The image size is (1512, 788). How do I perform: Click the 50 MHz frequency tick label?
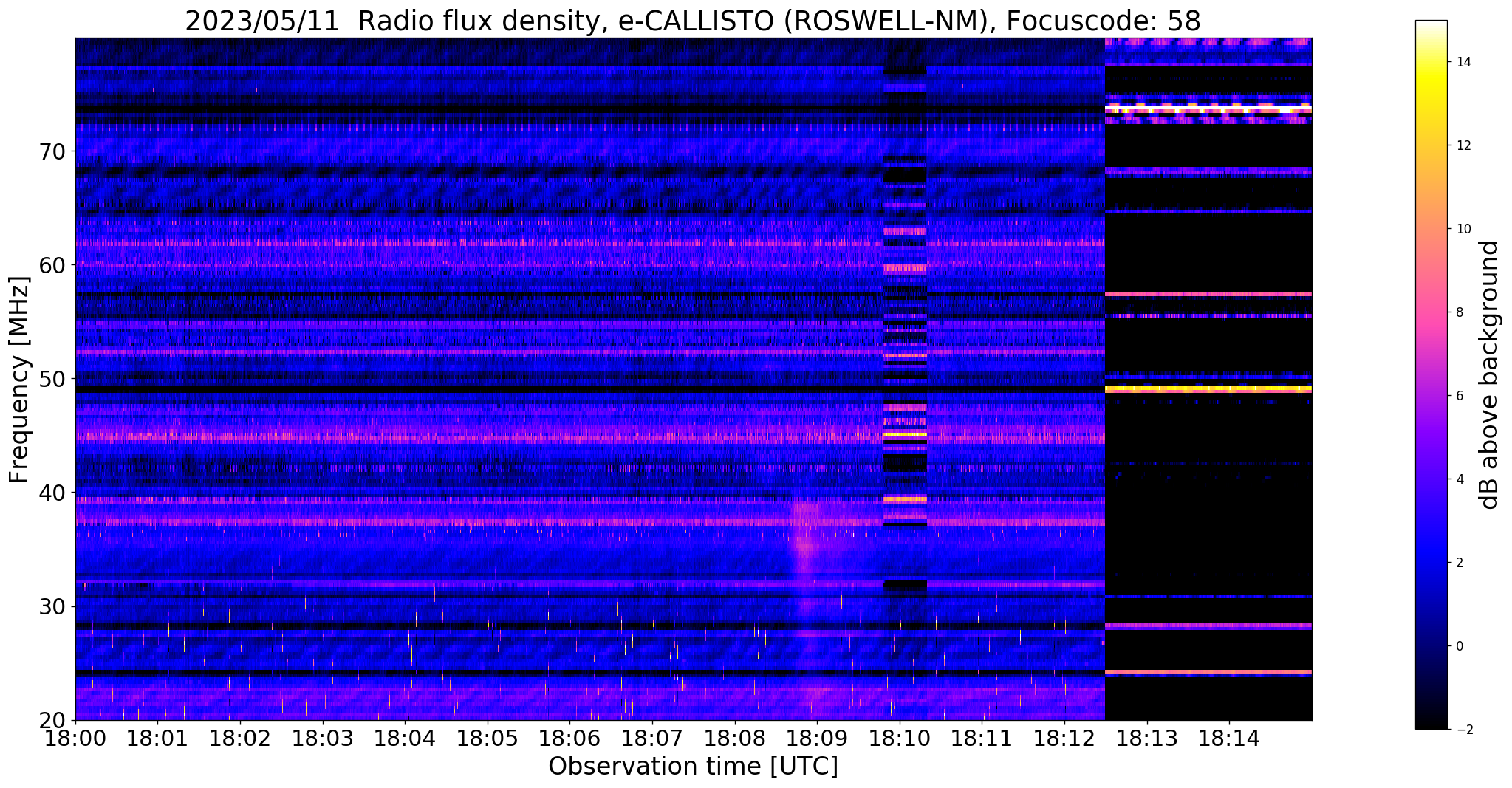52,379
